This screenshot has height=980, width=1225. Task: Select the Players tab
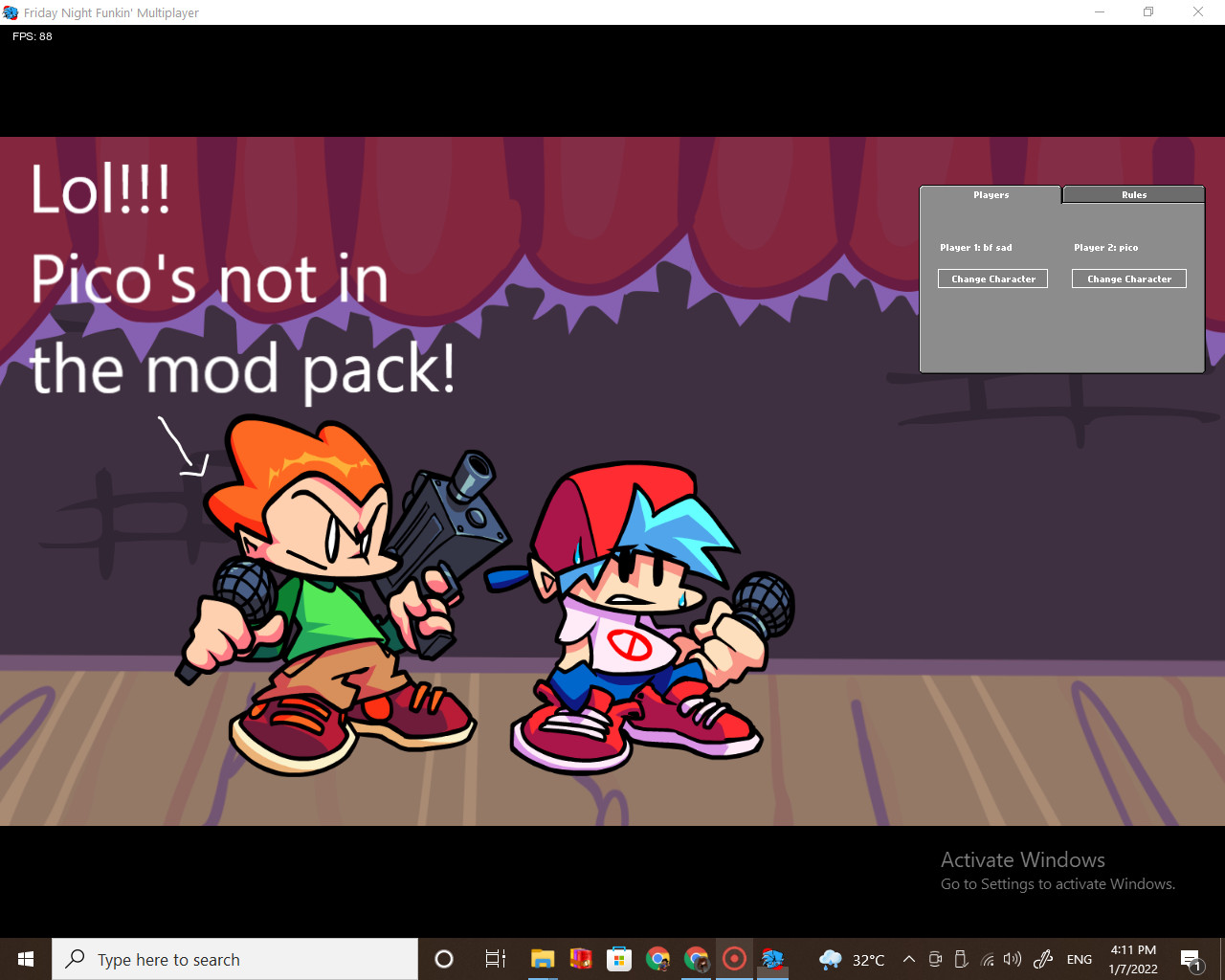(991, 194)
